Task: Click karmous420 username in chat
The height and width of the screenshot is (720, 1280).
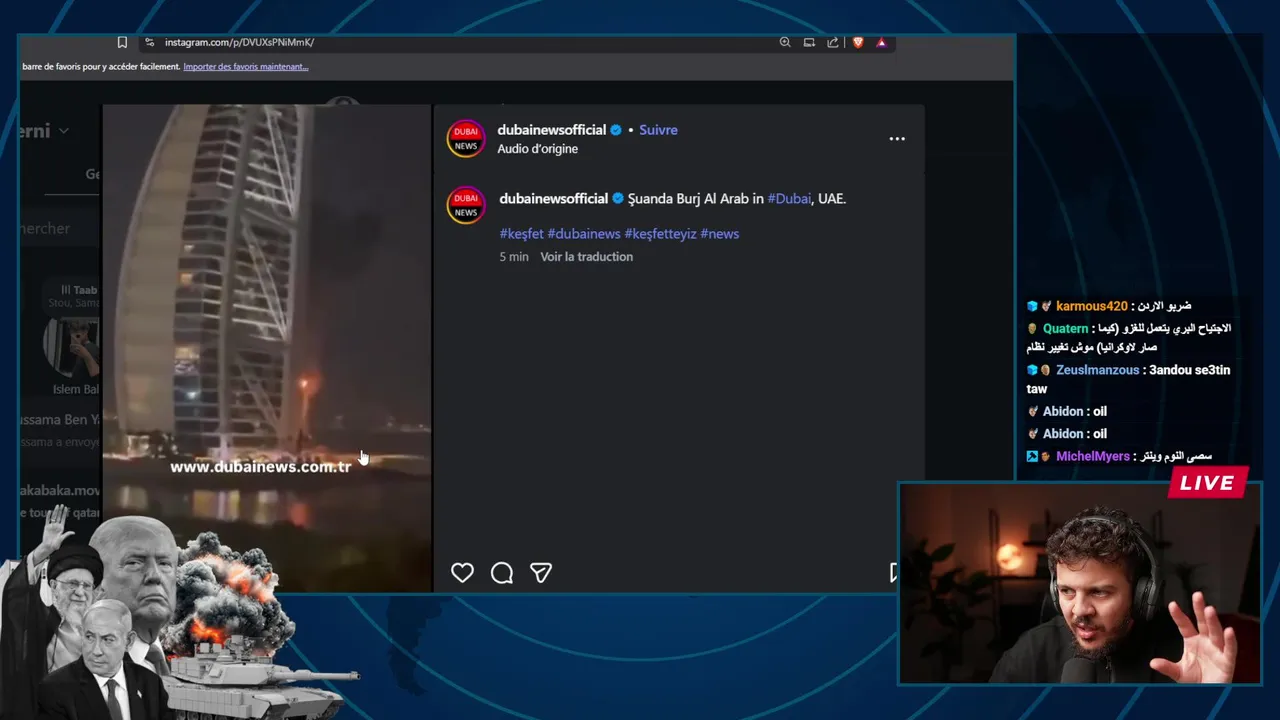Action: coord(1091,306)
